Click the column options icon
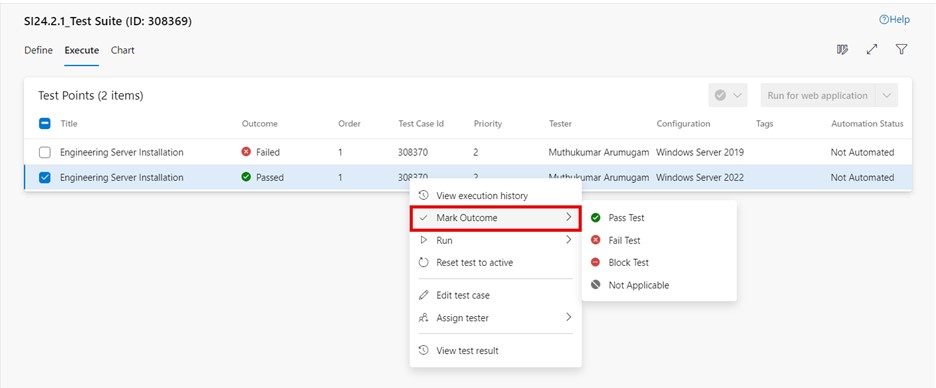 tap(842, 50)
